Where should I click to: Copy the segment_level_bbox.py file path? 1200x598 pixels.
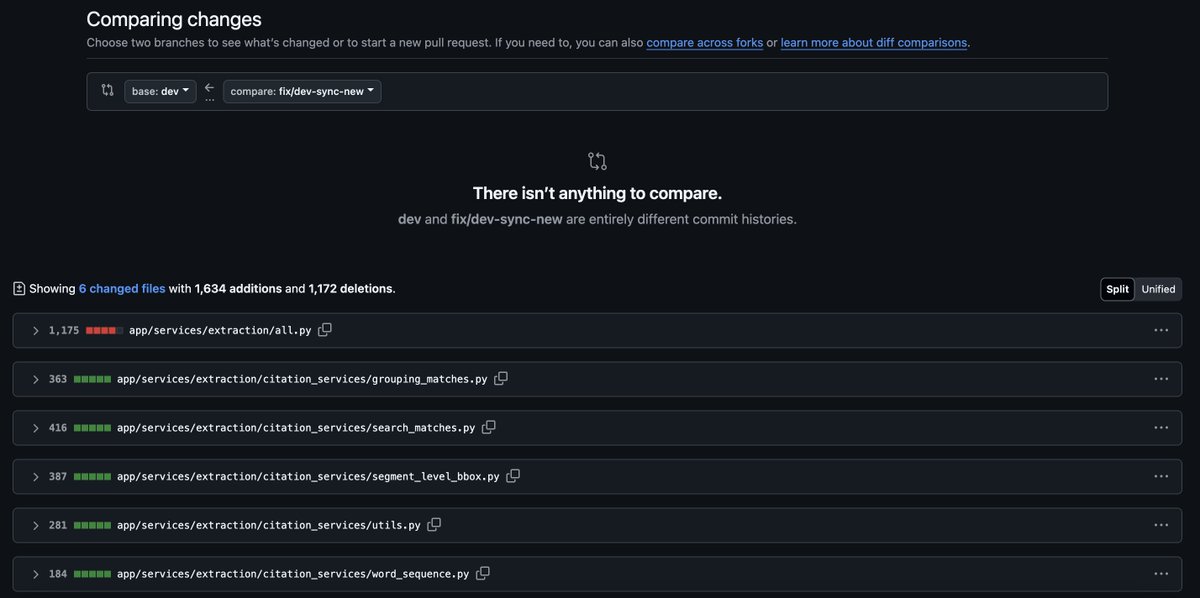(x=513, y=477)
